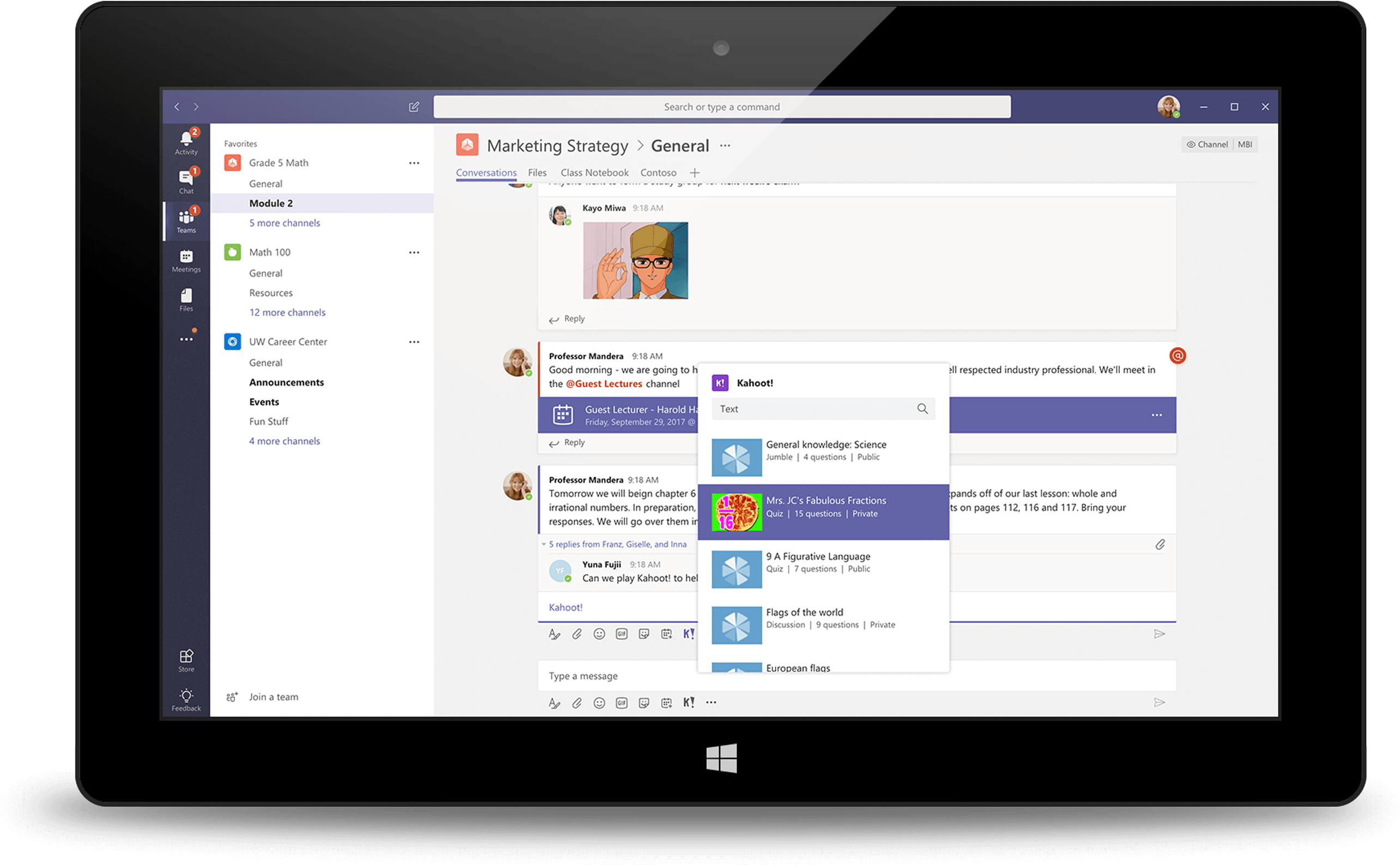The image size is (1400, 865).
Task: Open the Store apps icon
Action: click(186, 659)
